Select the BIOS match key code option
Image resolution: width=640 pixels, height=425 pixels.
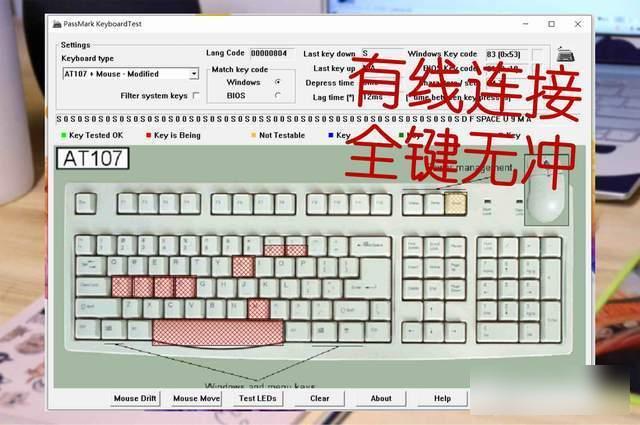pos(277,96)
